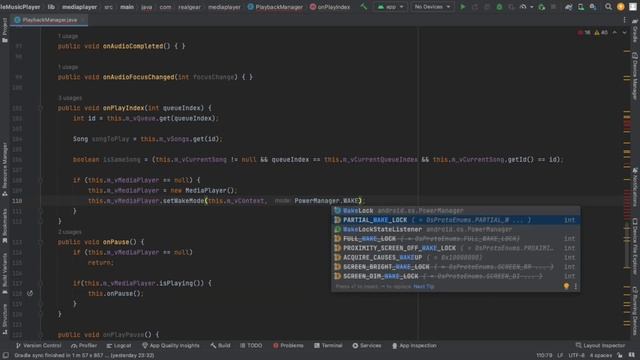
Task: Close the PlaybackManager.java tab
Action: [82, 20]
